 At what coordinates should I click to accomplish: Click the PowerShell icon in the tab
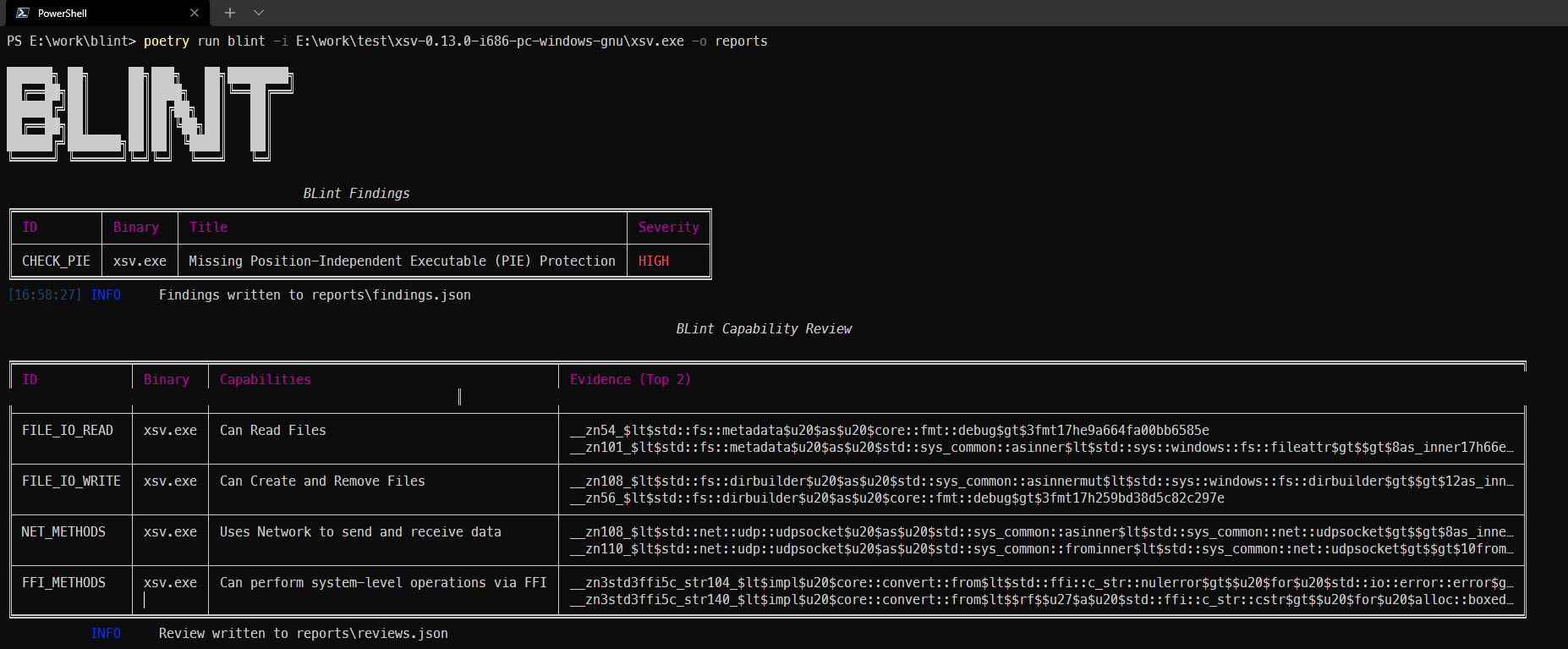click(23, 13)
